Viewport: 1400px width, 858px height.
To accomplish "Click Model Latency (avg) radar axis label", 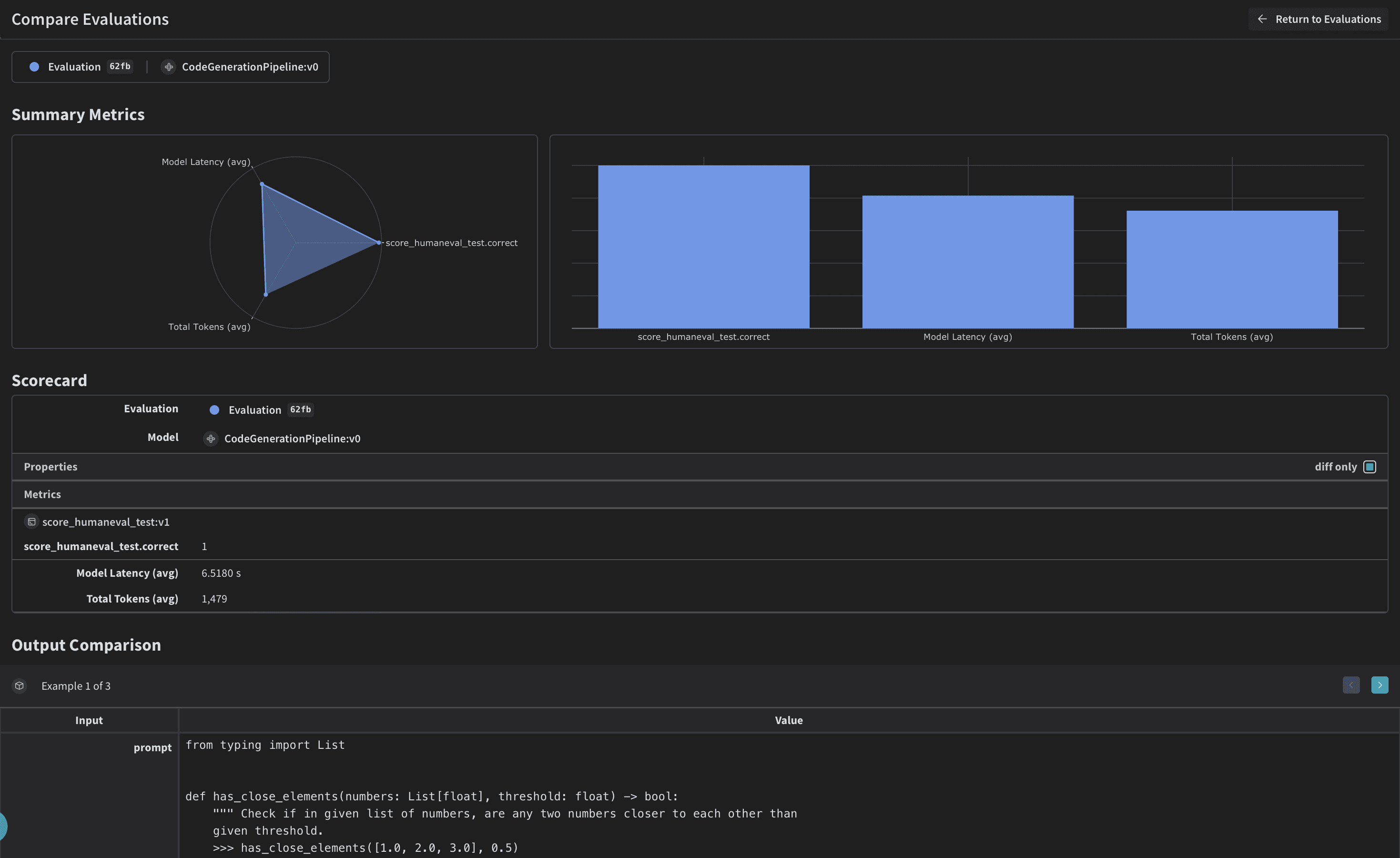I will (x=206, y=162).
